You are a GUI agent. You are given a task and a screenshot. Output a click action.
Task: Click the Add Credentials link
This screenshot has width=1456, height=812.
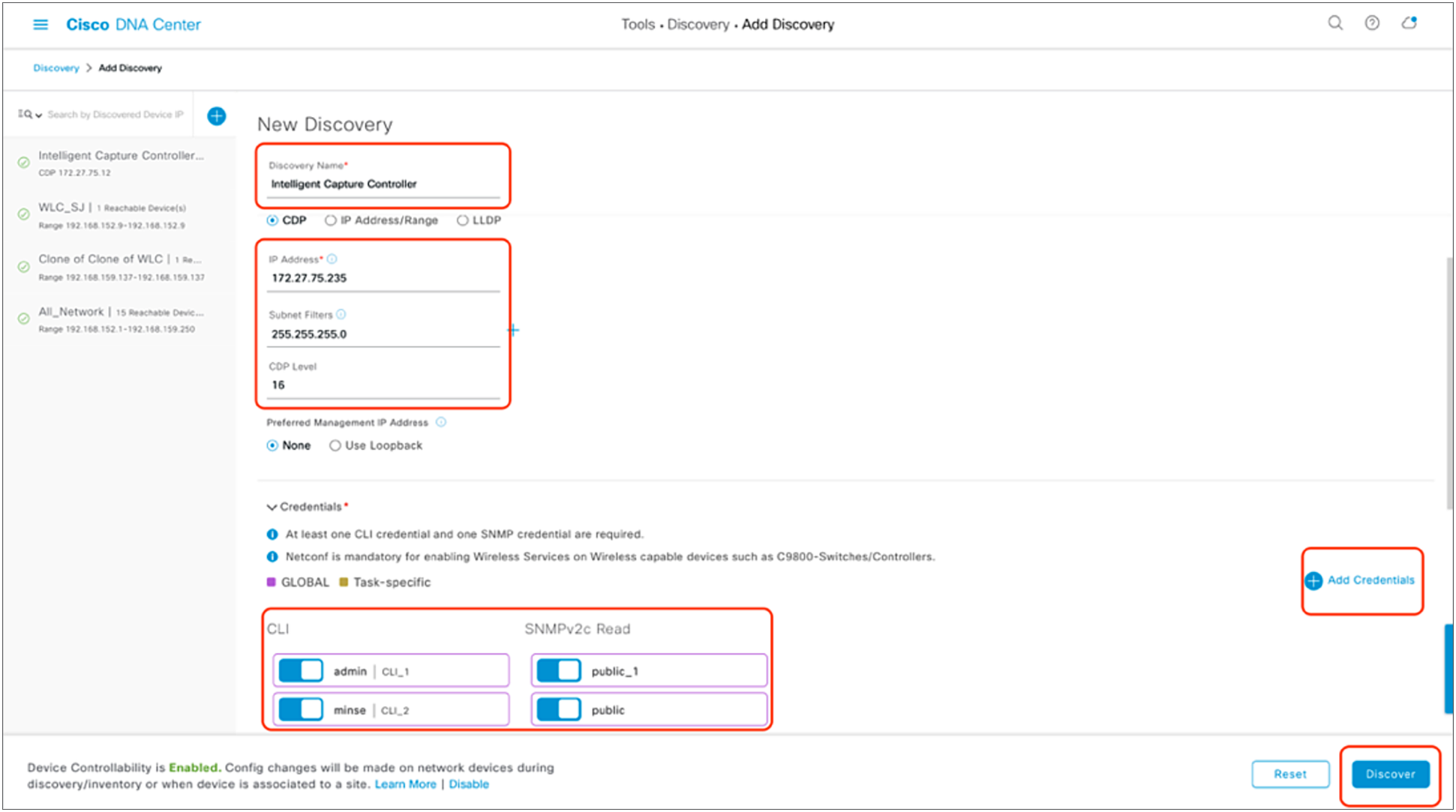1371,580
